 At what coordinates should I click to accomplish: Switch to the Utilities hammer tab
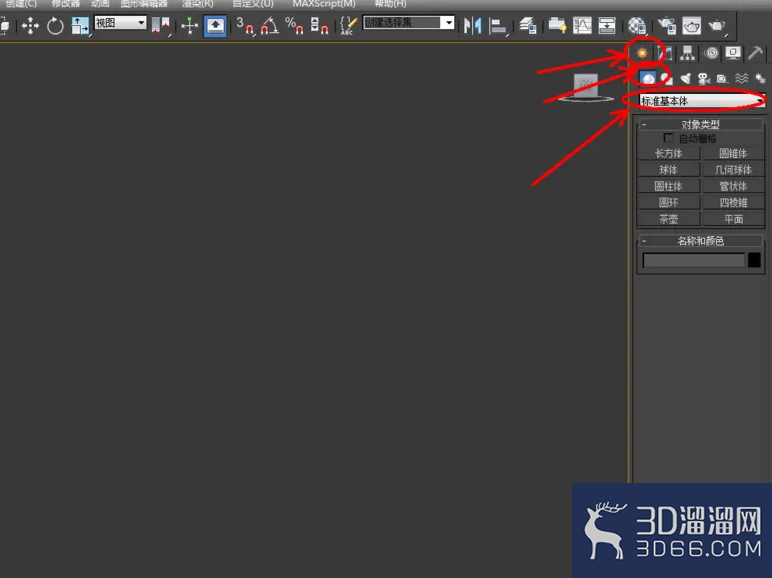pos(755,53)
